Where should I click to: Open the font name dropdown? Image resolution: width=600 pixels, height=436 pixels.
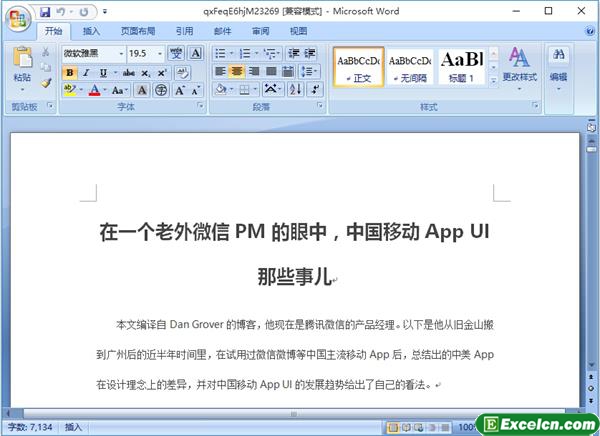click(x=121, y=53)
